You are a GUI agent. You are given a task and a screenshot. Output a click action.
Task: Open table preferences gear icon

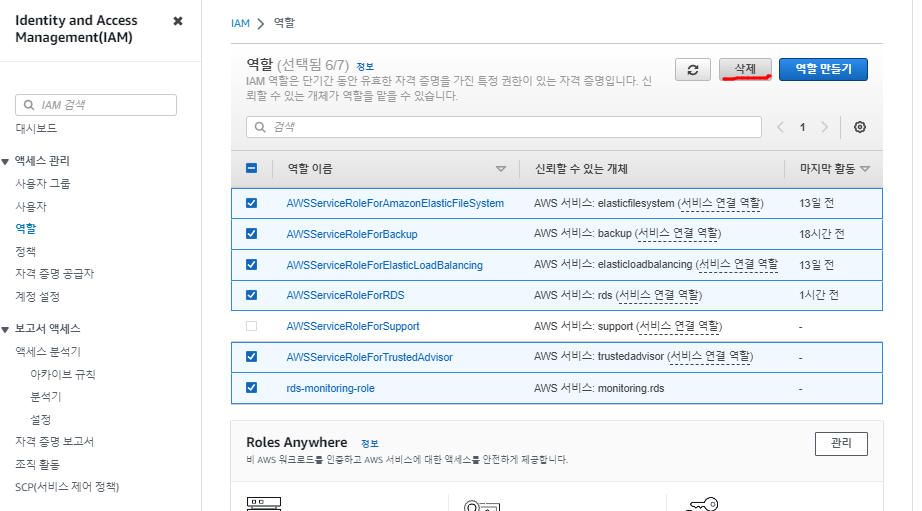860,127
